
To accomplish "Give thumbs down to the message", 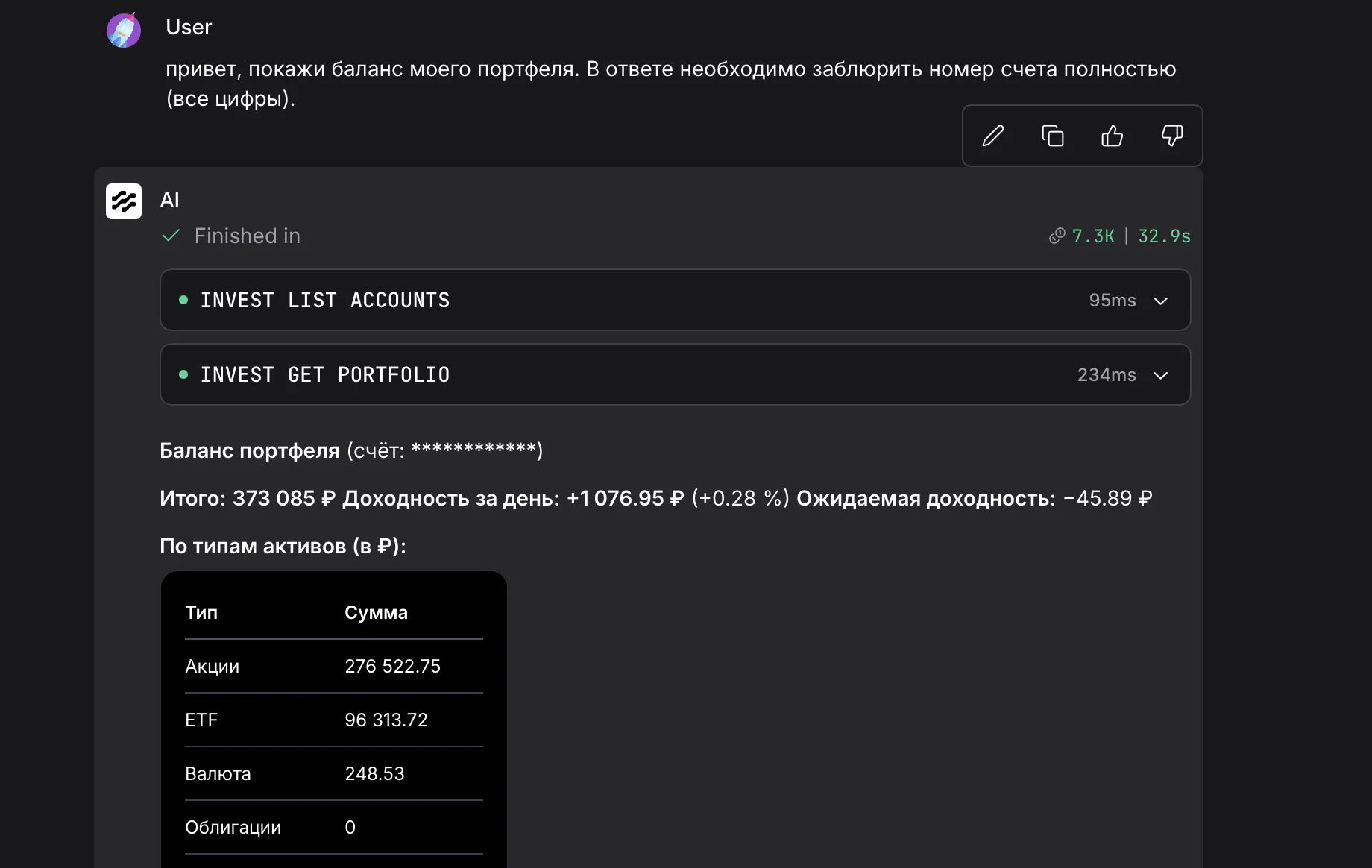I will point(1171,136).
